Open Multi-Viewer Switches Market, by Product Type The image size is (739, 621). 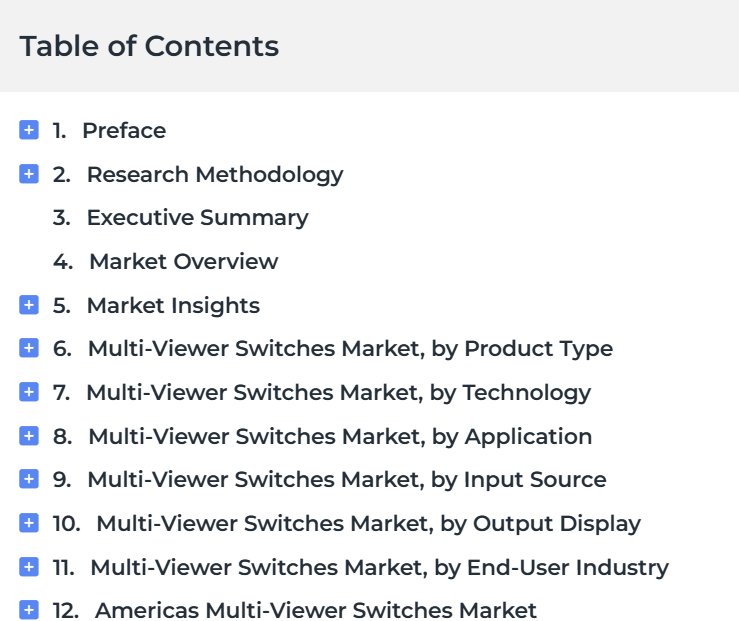click(351, 349)
